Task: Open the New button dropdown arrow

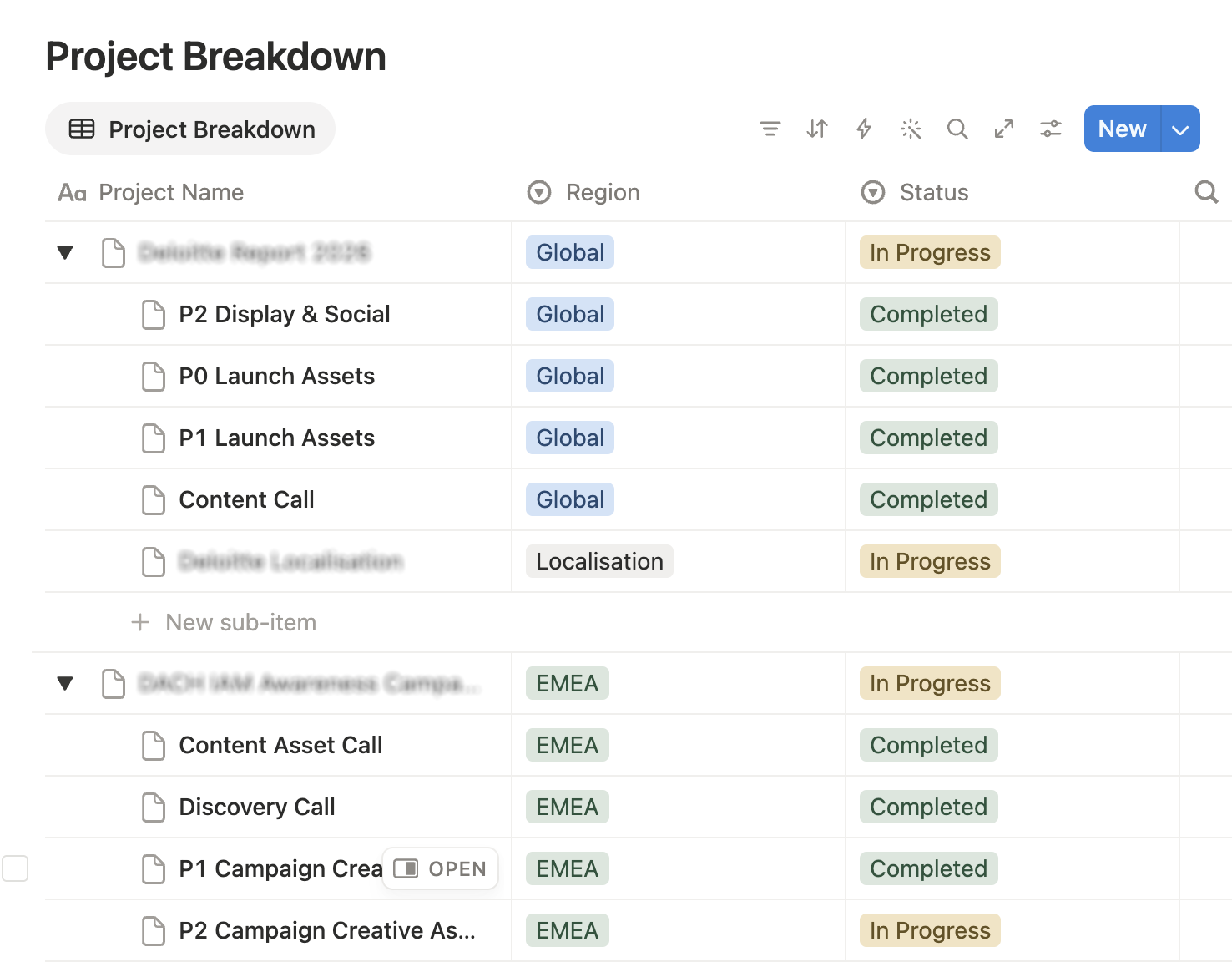Action: pyautogui.click(x=1180, y=129)
